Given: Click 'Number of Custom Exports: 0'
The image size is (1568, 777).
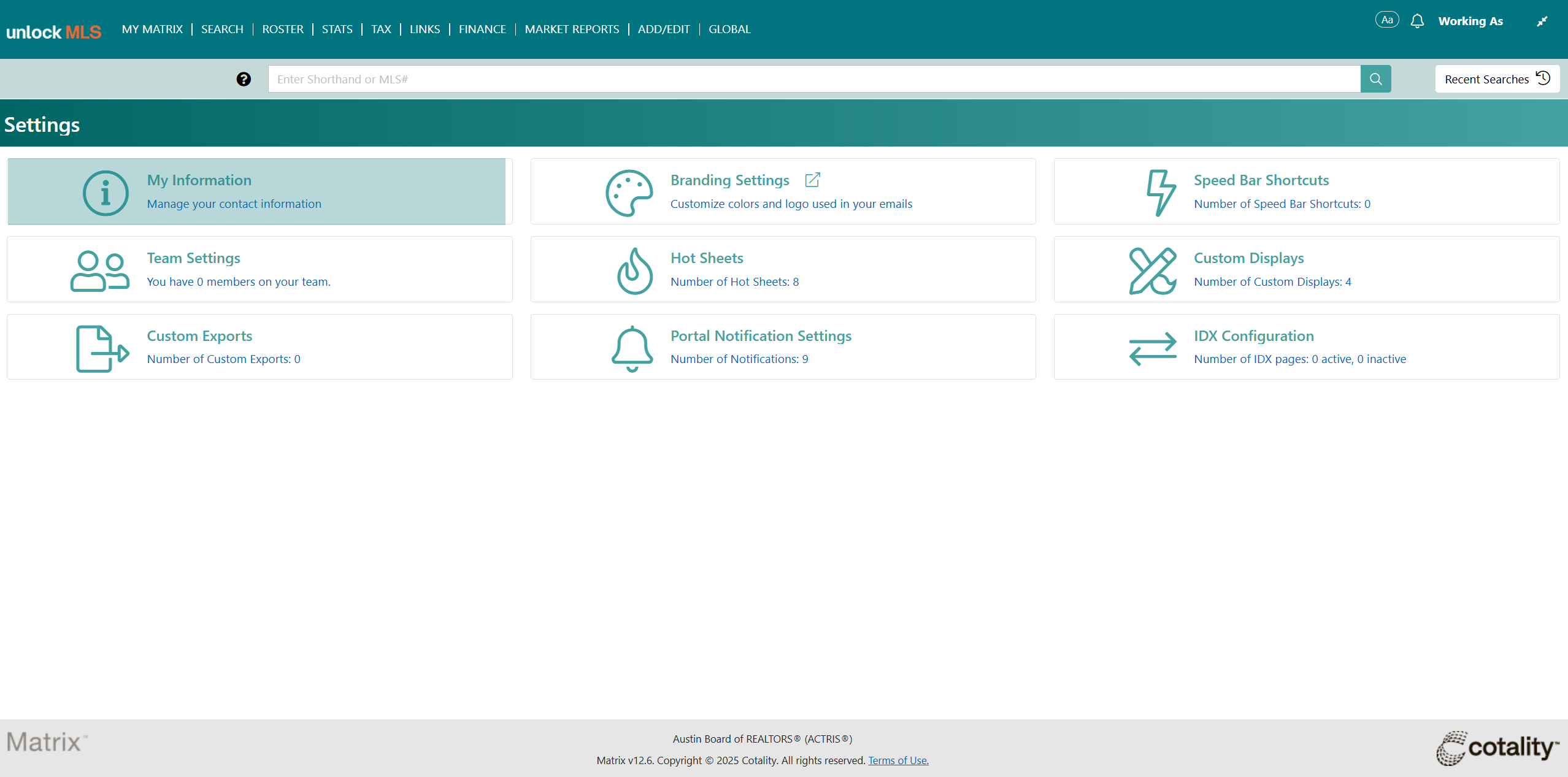Looking at the screenshot, I should 223,359.
